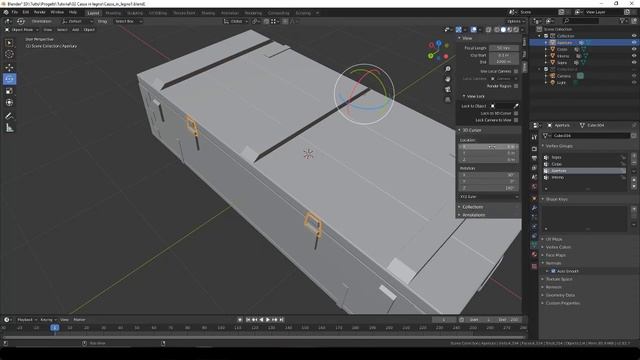This screenshot has width=640, height=360.
Task: Click the pan view hand icon
Action: click(x=448, y=79)
